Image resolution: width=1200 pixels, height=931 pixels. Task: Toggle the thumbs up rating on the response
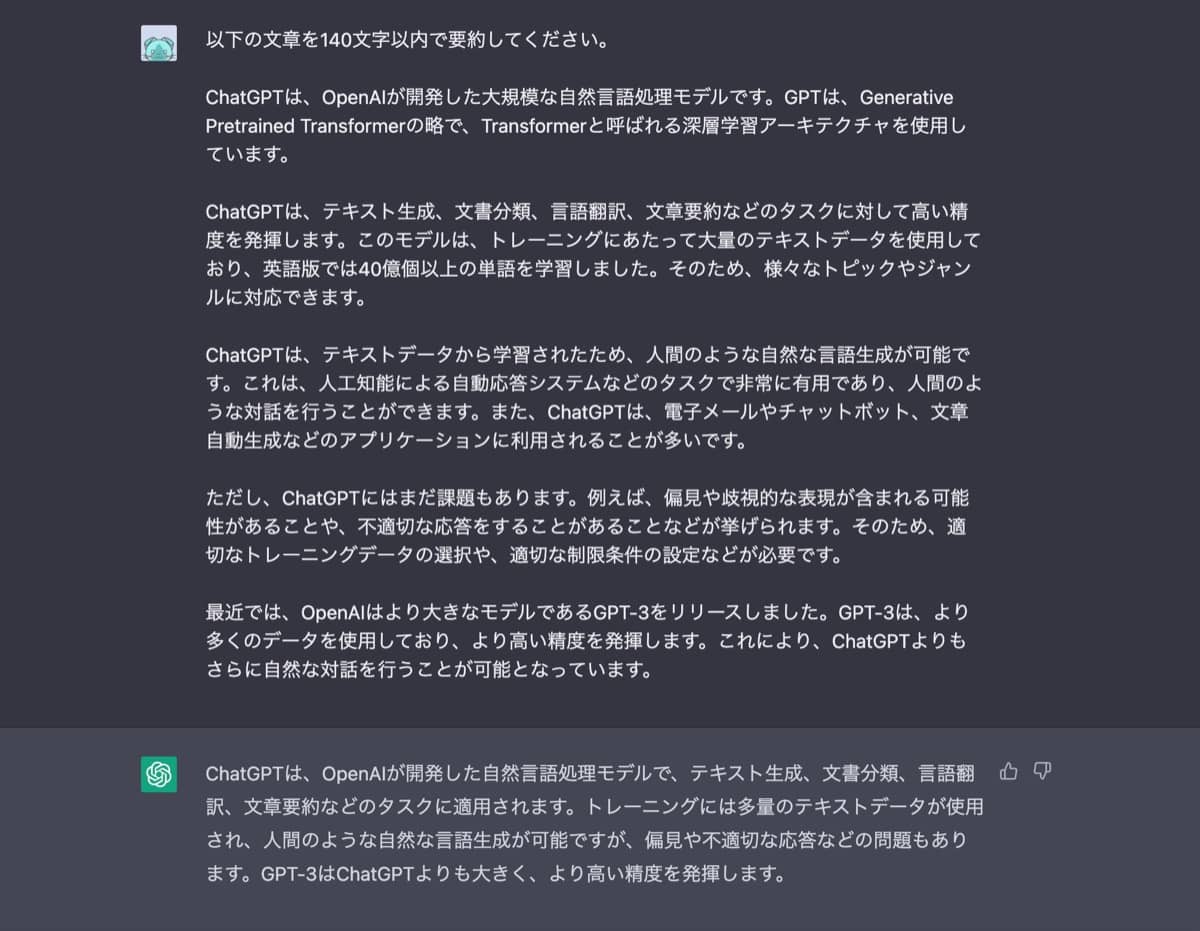tap(1008, 772)
